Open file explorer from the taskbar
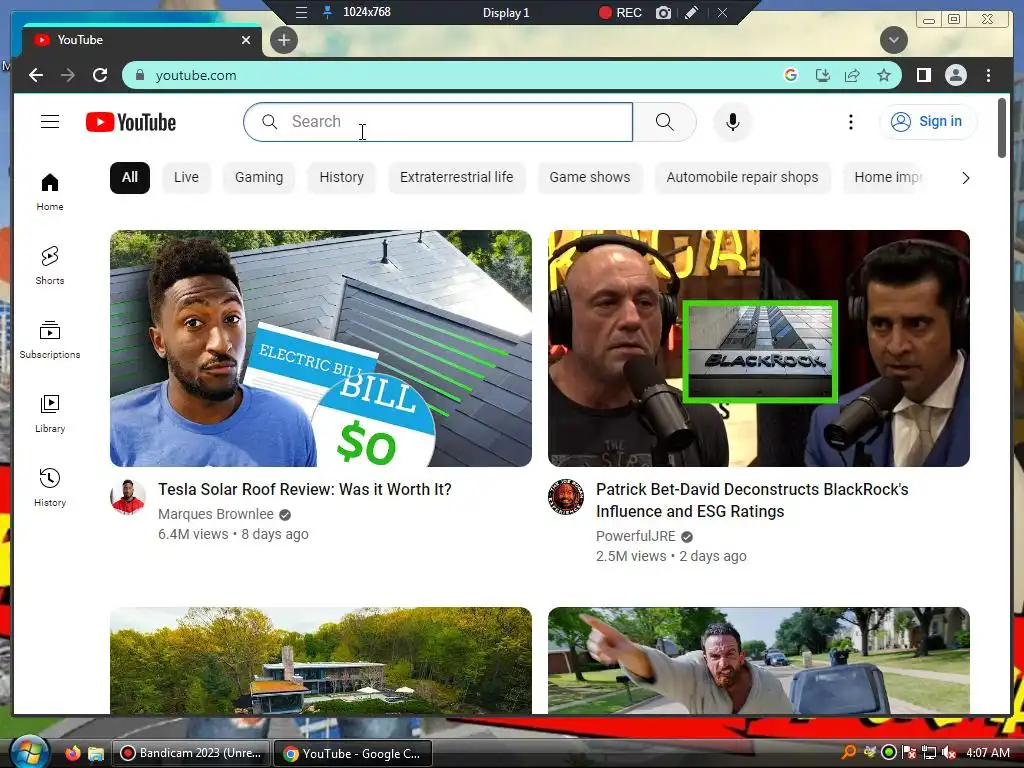This screenshot has height=768, width=1024. tap(96, 753)
